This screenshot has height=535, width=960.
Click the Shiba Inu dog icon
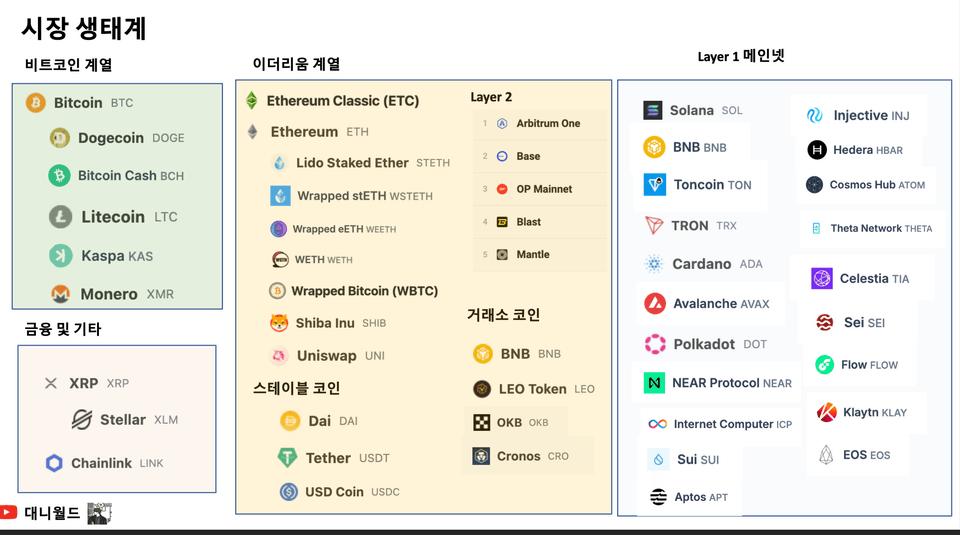(x=279, y=323)
